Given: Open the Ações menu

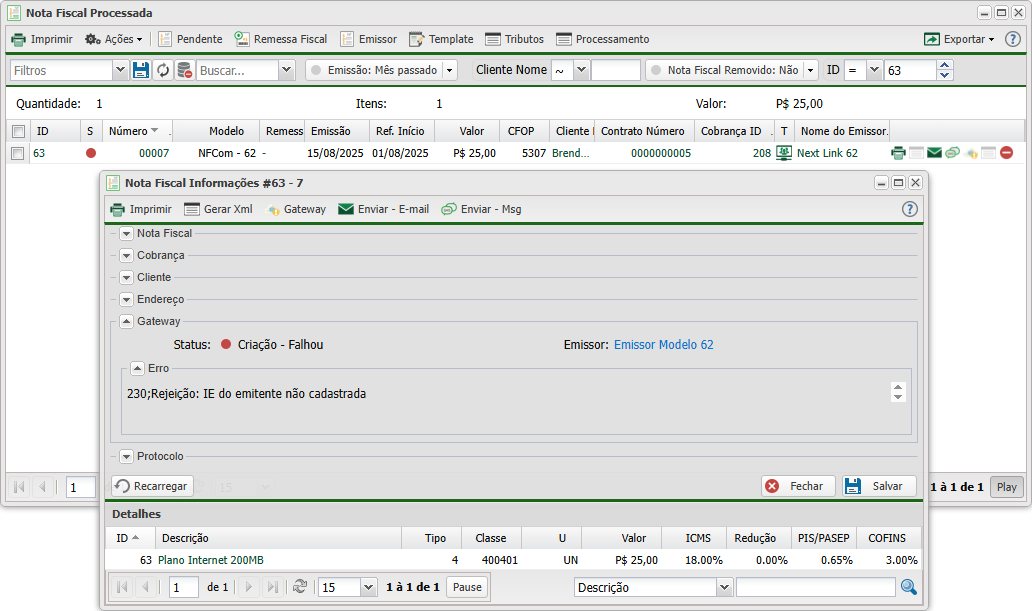Looking at the screenshot, I should point(113,39).
